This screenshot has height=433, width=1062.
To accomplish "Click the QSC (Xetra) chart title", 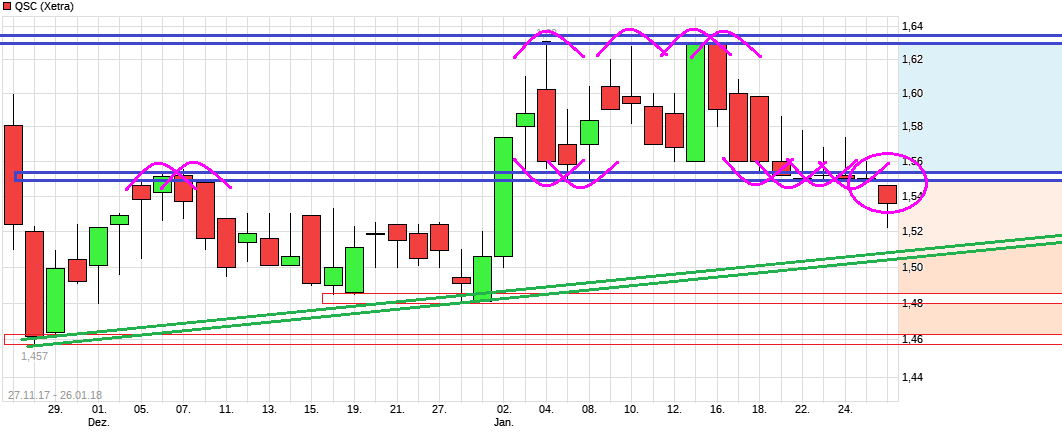I will [44, 6].
